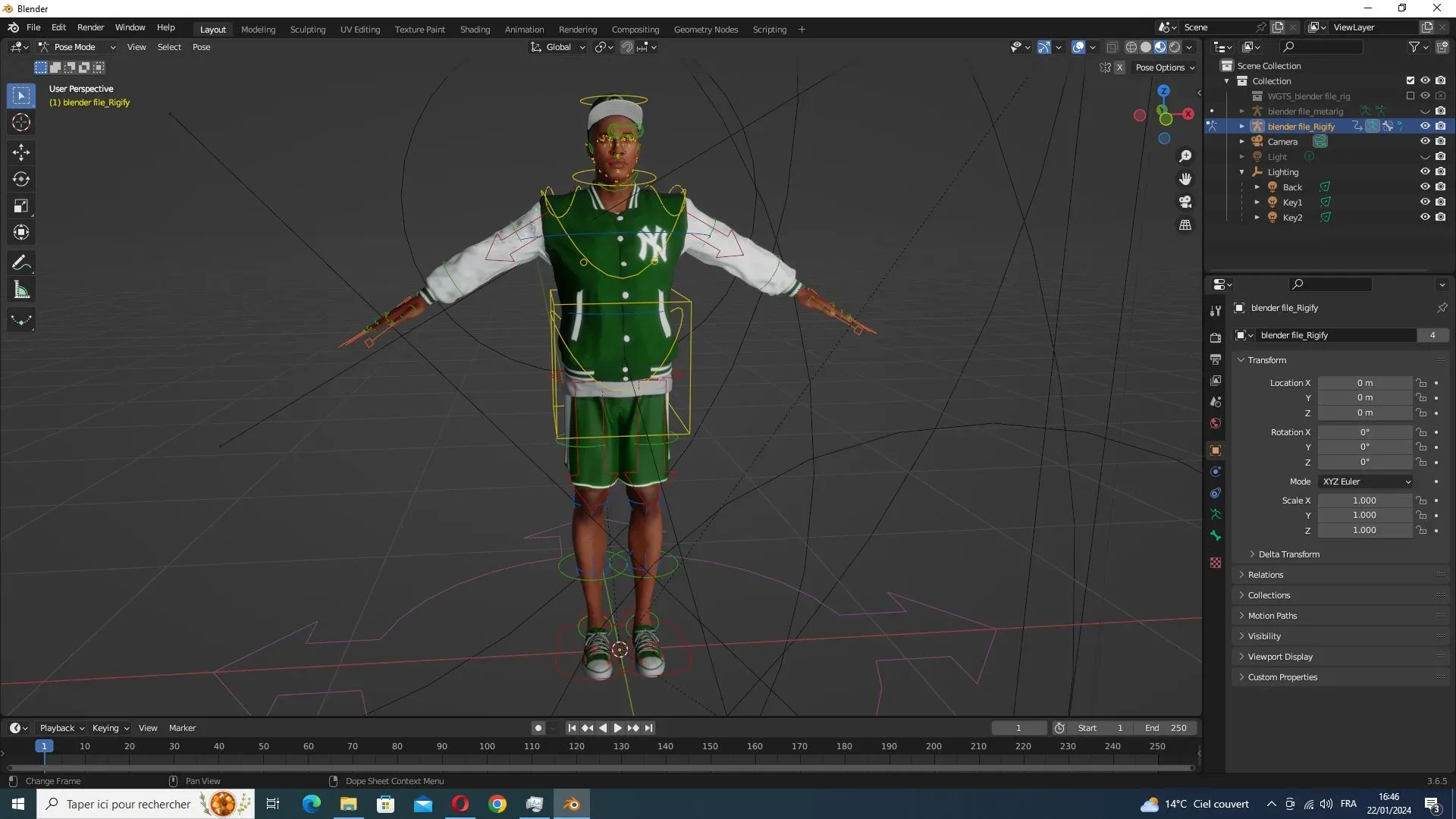Open the XYZ Euler rotation mode dropdown
This screenshot has width=1456, height=819.
pos(1366,482)
